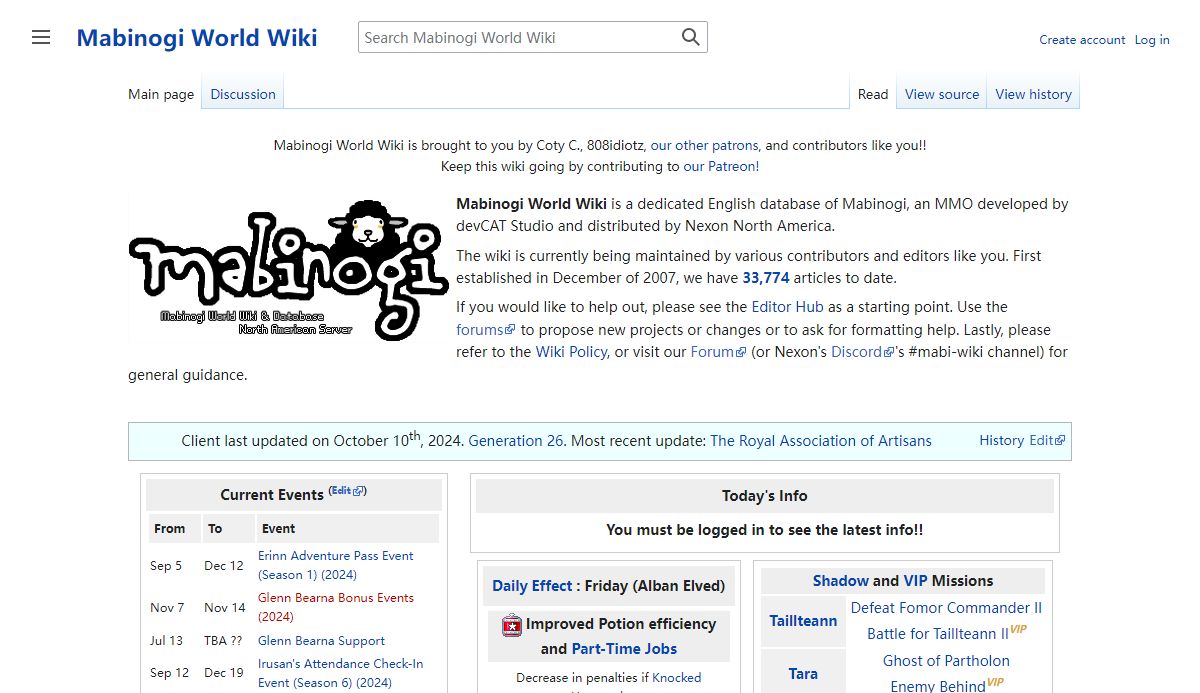Open Defeat Fomor Commander II mission

point(946,608)
